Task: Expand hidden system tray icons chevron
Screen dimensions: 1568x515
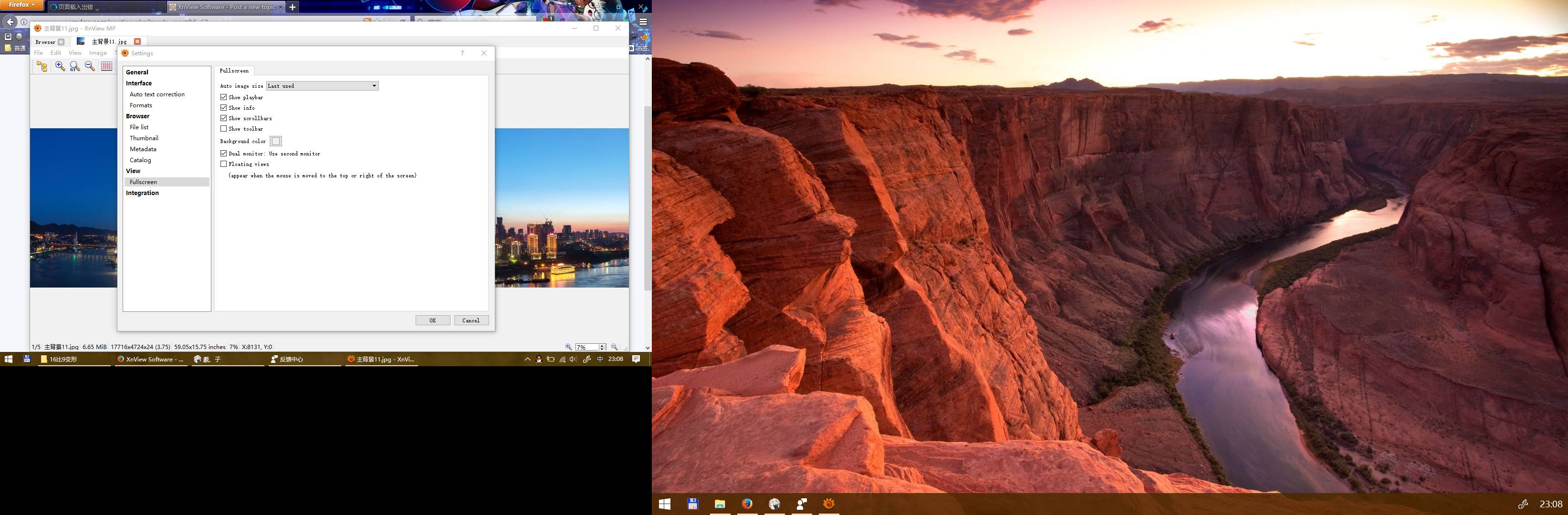Action: click(x=527, y=360)
